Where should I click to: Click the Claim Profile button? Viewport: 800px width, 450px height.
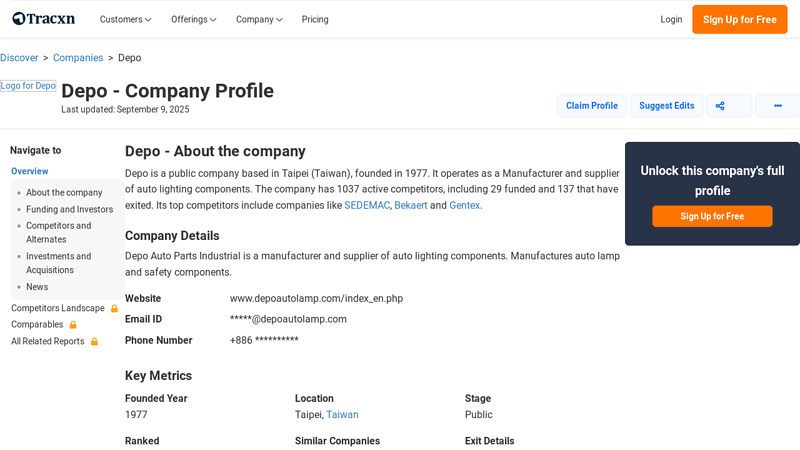pyautogui.click(x=591, y=106)
